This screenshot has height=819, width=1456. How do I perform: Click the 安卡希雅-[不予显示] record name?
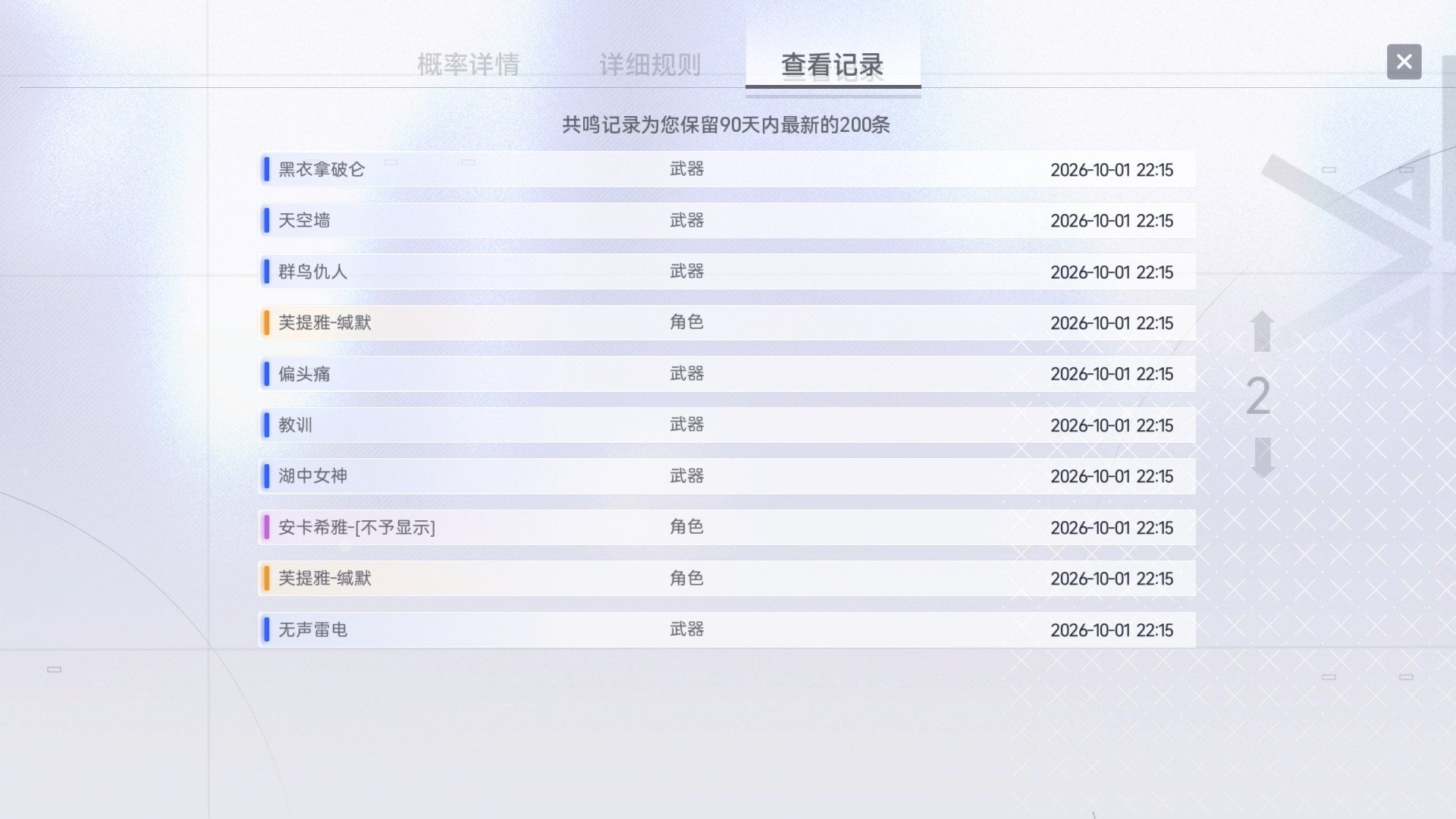[x=356, y=527]
